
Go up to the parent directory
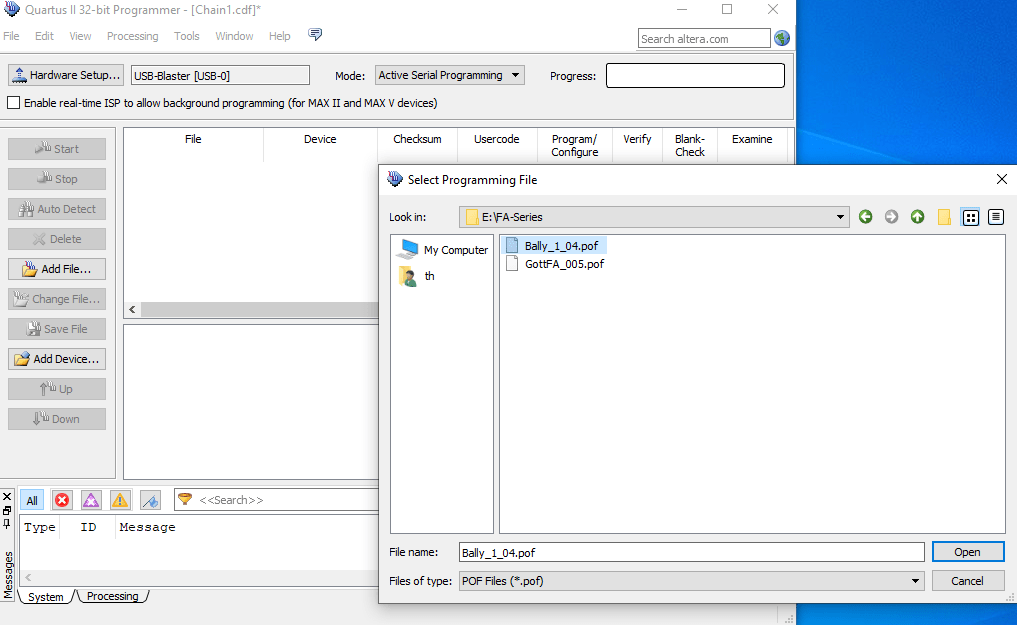(918, 217)
